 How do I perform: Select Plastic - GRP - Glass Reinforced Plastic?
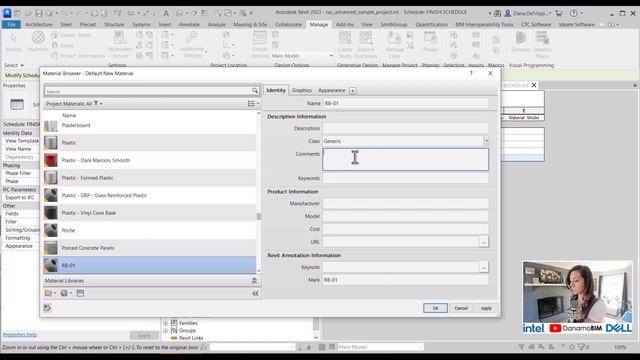click(x=149, y=196)
